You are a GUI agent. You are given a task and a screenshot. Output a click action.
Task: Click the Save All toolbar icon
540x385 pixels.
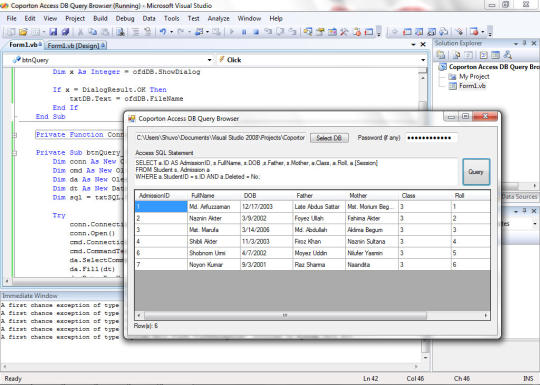[x=65, y=32]
